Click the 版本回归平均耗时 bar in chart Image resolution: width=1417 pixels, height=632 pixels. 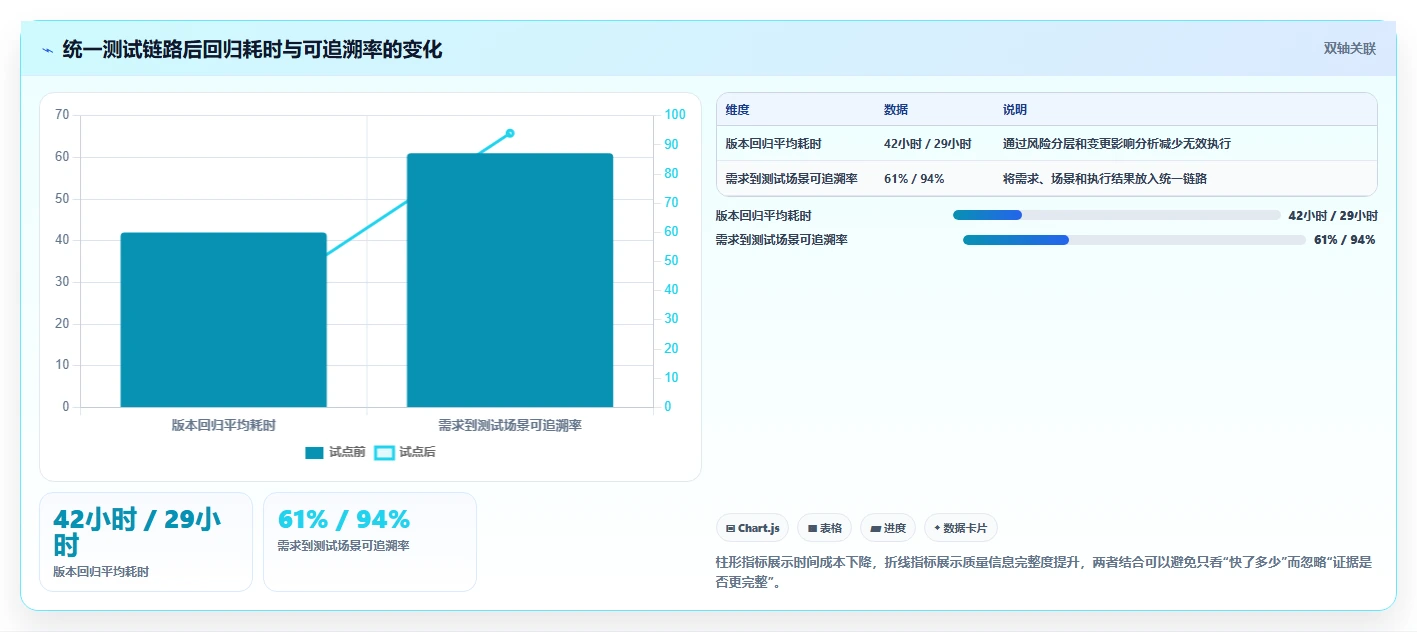coord(224,320)
